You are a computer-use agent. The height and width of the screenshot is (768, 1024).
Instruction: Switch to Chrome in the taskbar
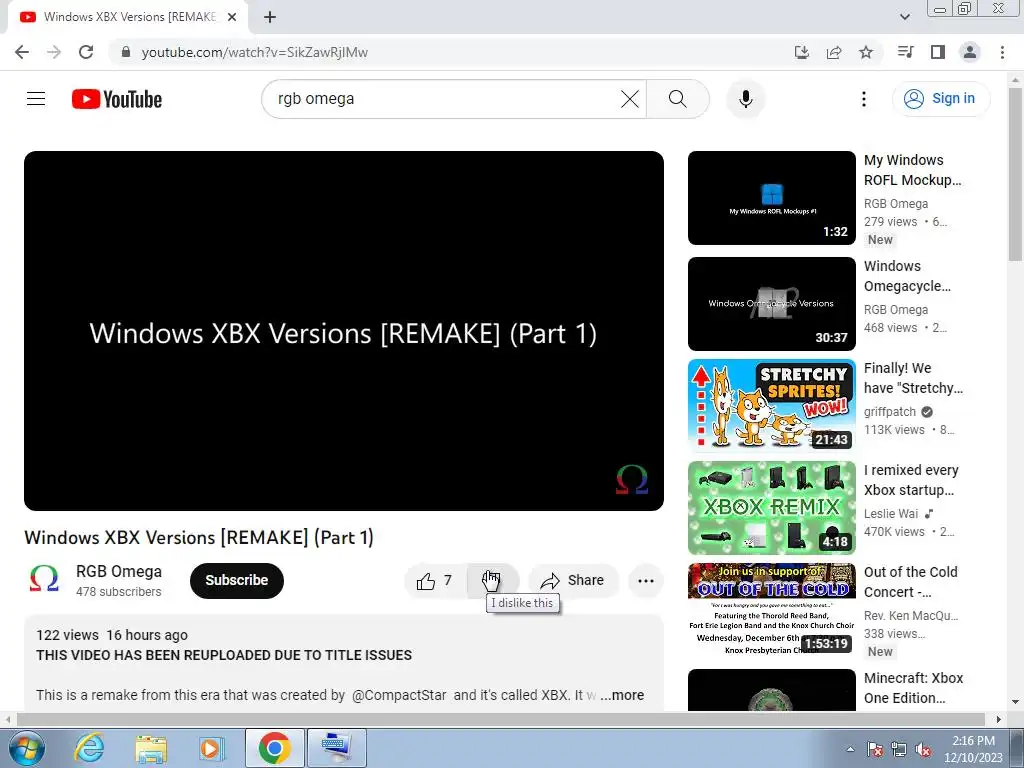tap(274, 748)
